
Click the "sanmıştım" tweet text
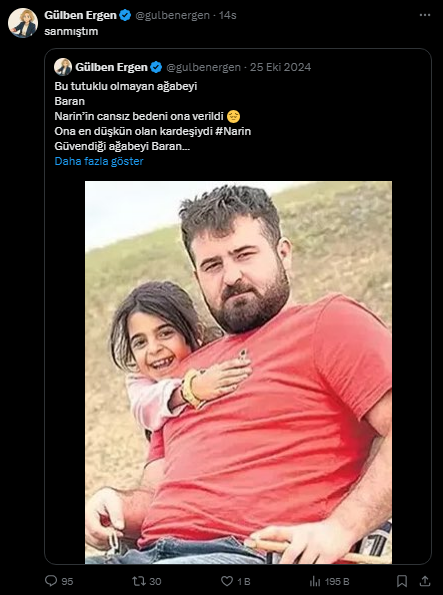(x=71, y=31)
